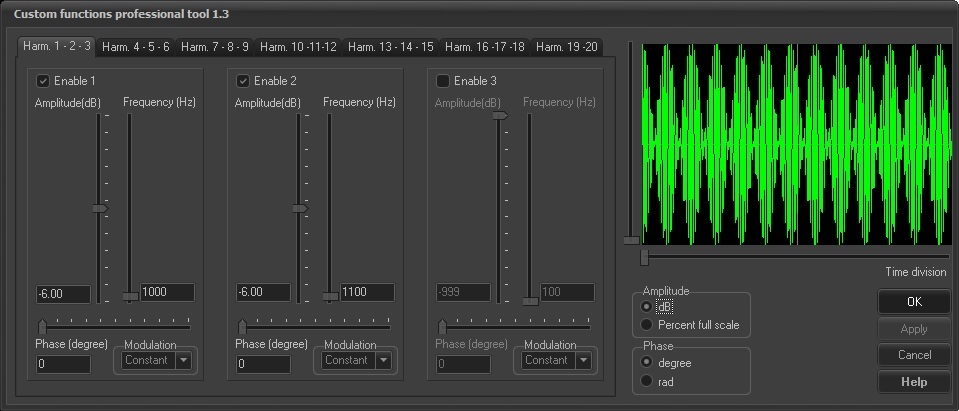The width and height of the screenshot is (959, 411).
Task: Click harmonic 3 frequency slider thumb
Action: [530, 301]
